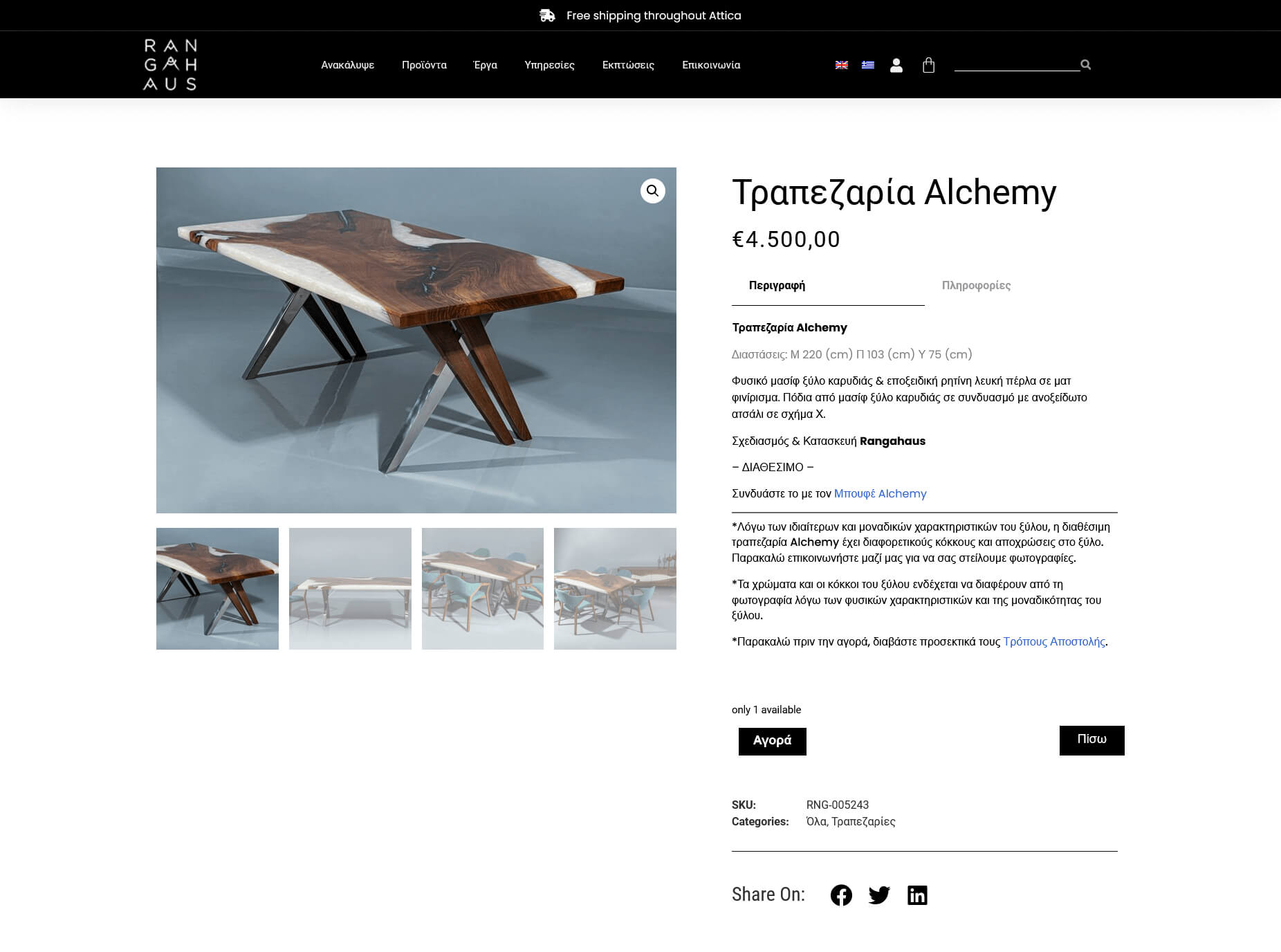Select the Περιγραφή tab
The height and width of the screenshot is (952, 1281).
tap(777, 285)
